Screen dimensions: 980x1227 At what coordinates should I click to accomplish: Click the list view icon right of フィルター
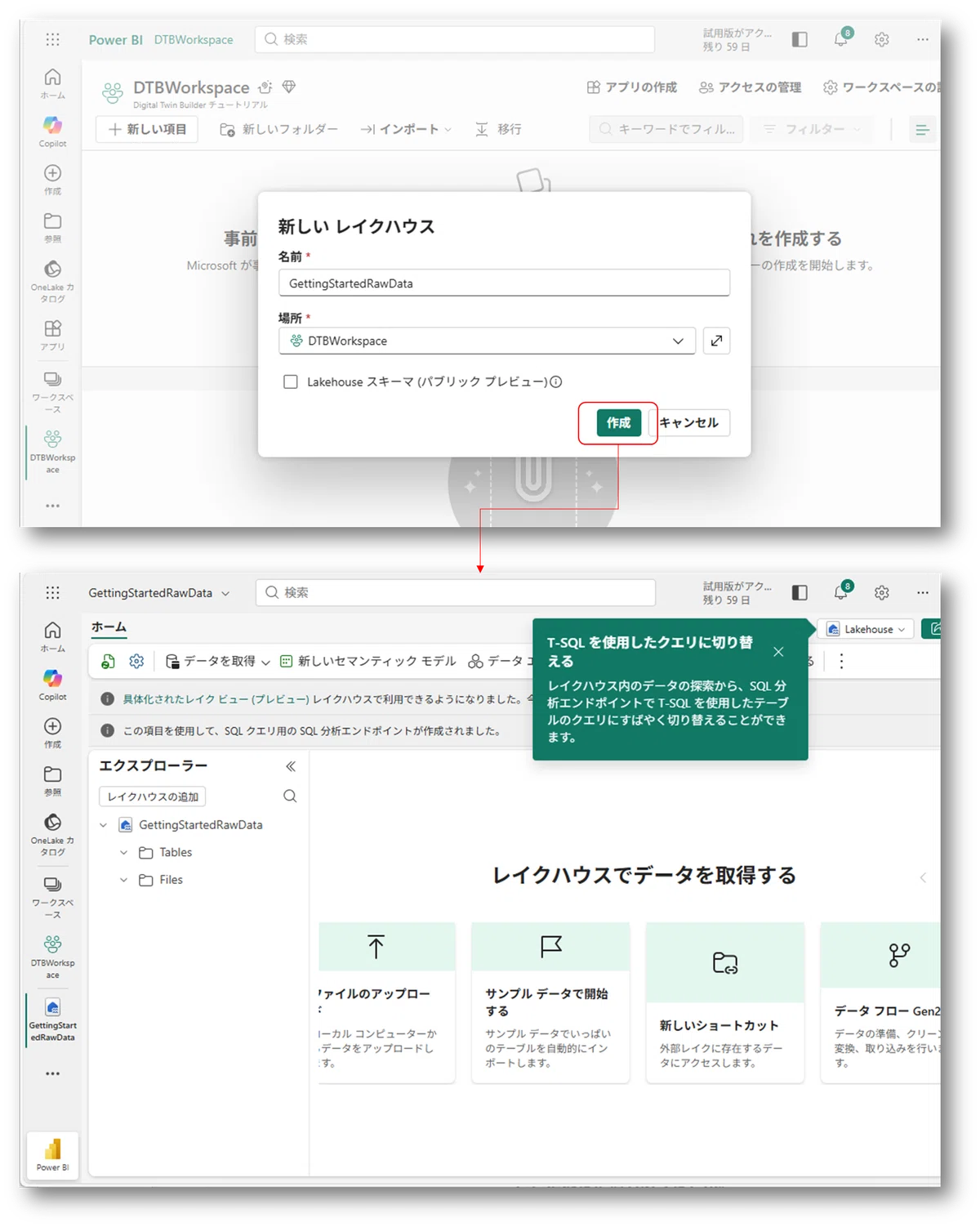[x=922, y=129]
